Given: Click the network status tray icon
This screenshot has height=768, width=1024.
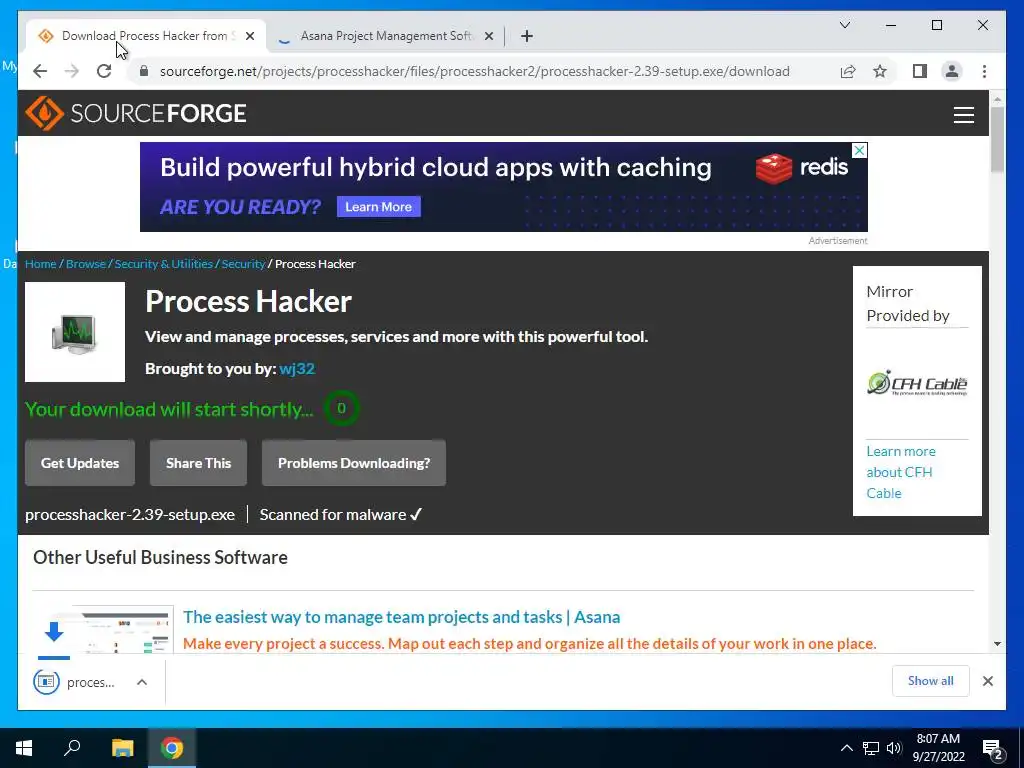Looking at the screenshot, I should pyautogui.click(x=871, y=748).
